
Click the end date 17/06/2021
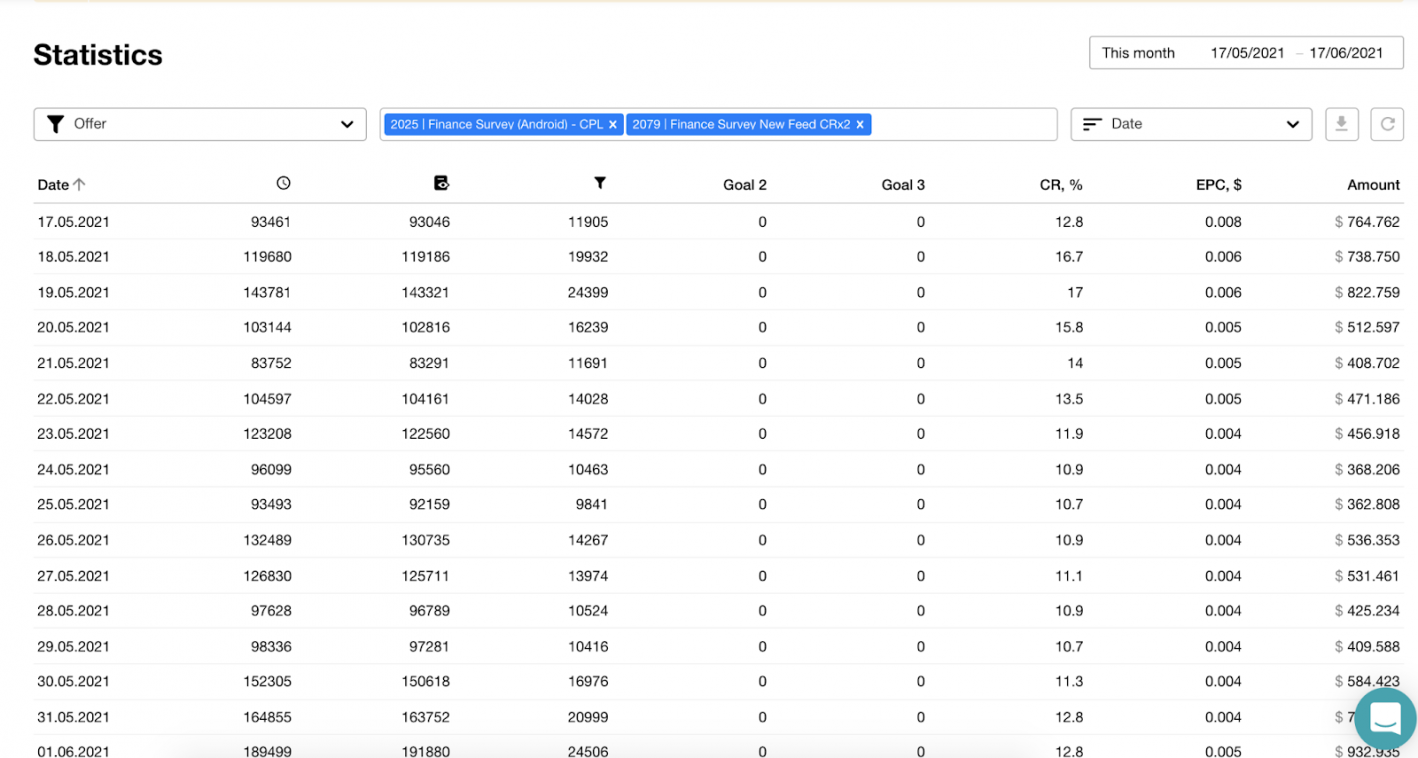pyautogui.click(x=1346, y=53)
